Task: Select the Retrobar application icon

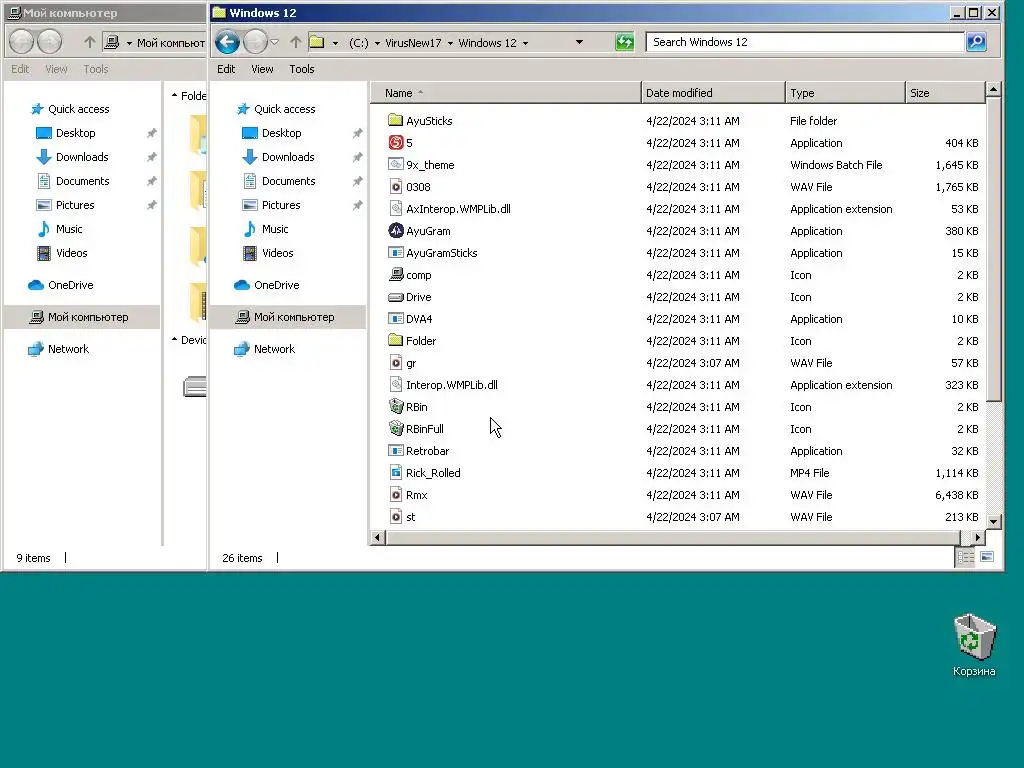Action: tap(395, 451)
